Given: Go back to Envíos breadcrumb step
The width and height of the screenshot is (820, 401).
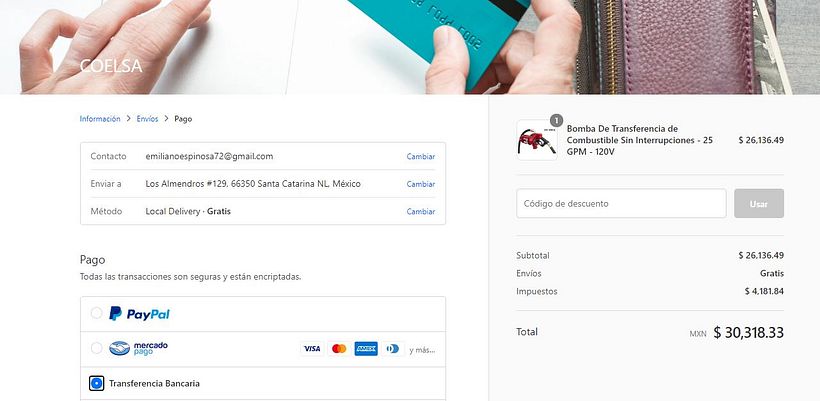Looking at the screenshot, I should coord(147,119).
